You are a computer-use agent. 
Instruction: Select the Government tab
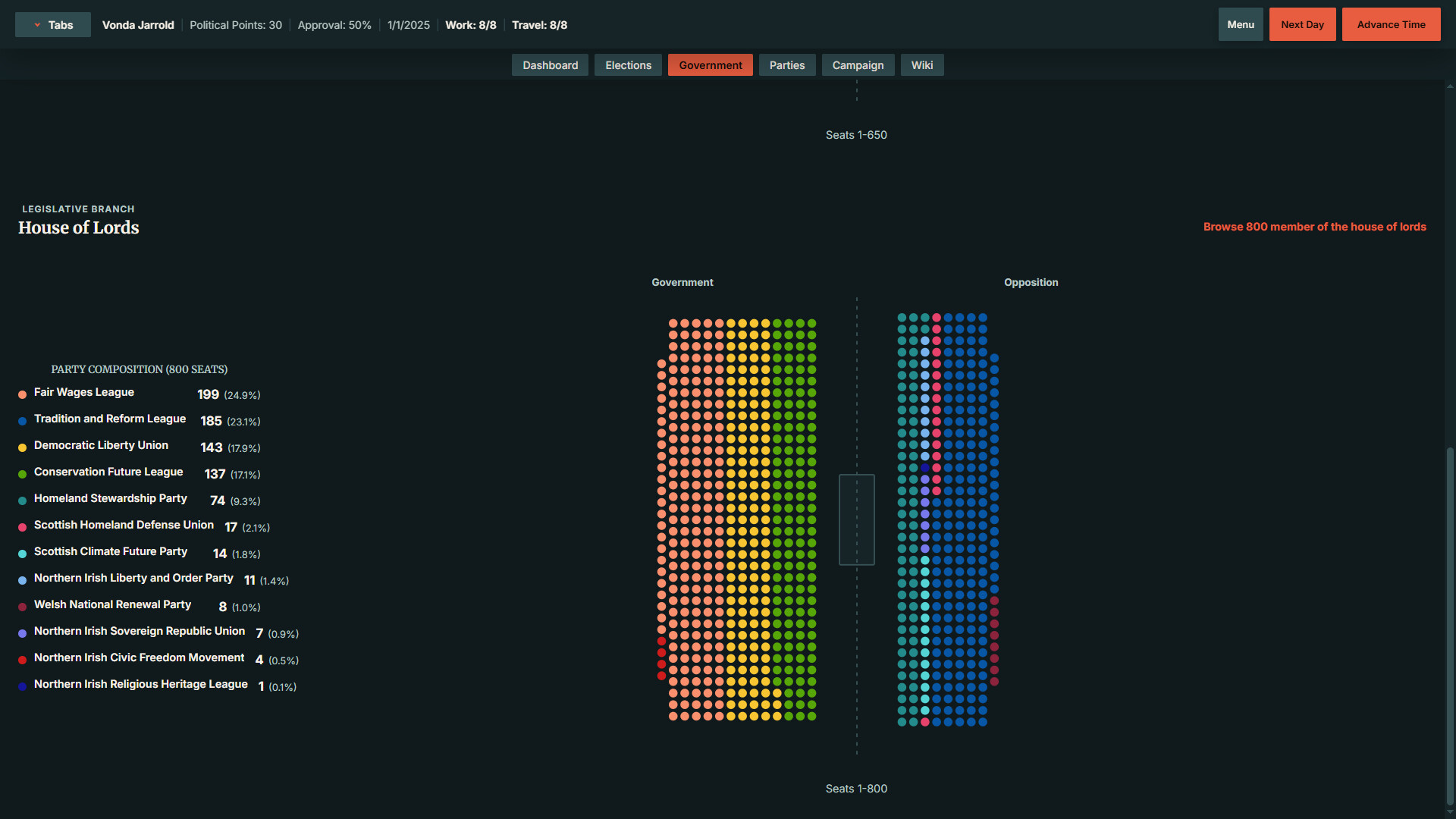(x=711, y=65)
